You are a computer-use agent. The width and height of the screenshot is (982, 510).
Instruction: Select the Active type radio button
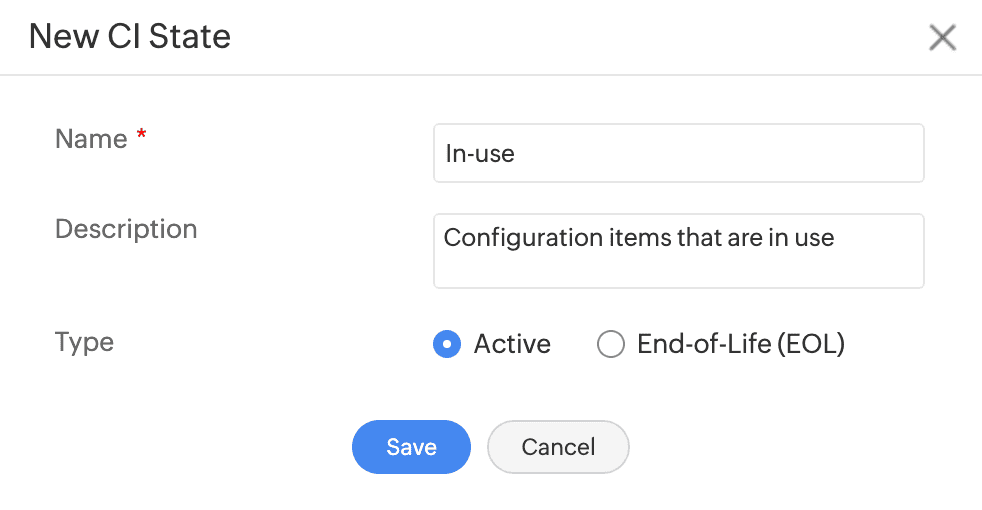(x=446, y=344)
